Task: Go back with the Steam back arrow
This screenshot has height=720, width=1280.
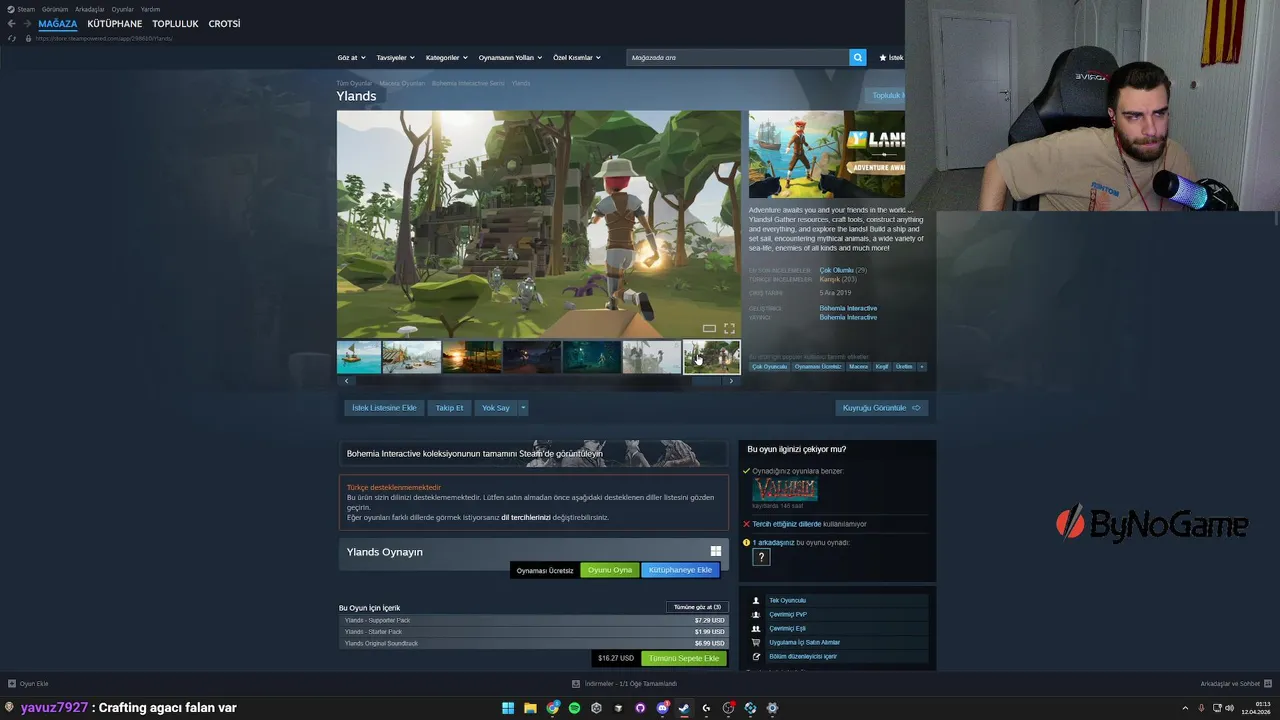Action: [11, 24]
